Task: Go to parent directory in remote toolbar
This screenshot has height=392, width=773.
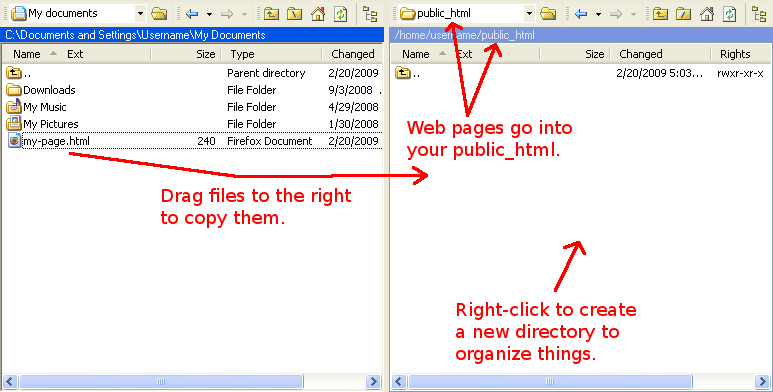Action: [x=660, y=14]
